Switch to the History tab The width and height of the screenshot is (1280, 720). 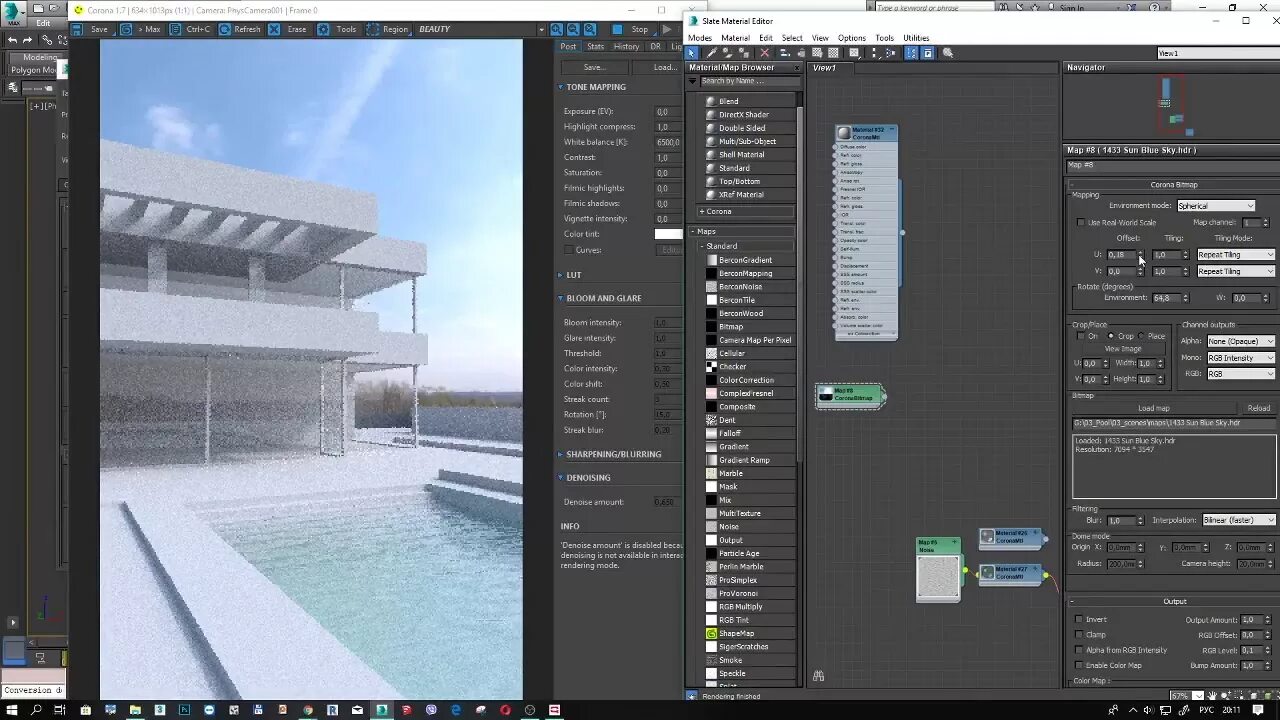click(x=626, y=46)
